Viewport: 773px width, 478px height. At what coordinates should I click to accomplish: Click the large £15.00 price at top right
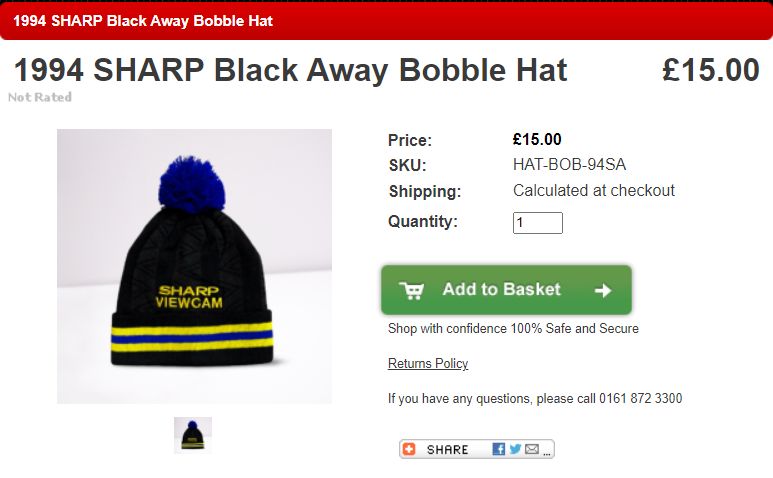(x=710, y=69)
